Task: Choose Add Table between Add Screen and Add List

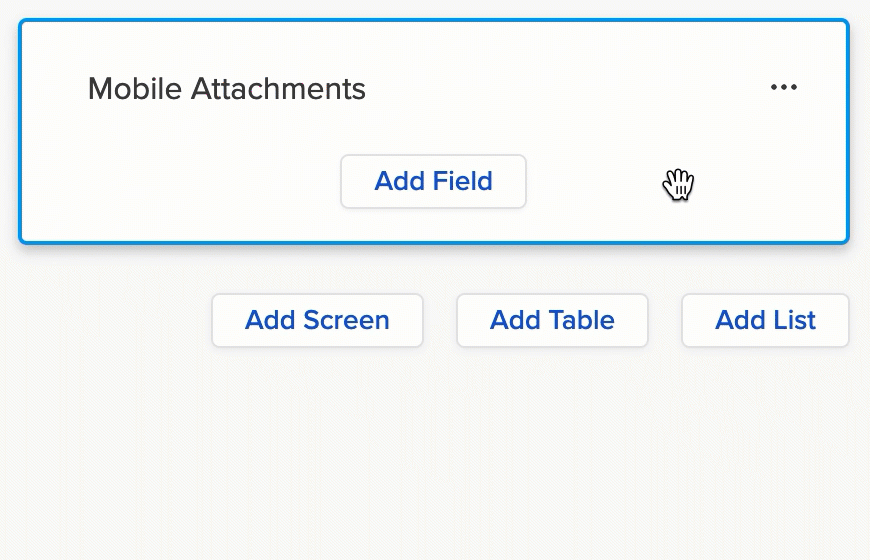Action: [x=552, y=320]
